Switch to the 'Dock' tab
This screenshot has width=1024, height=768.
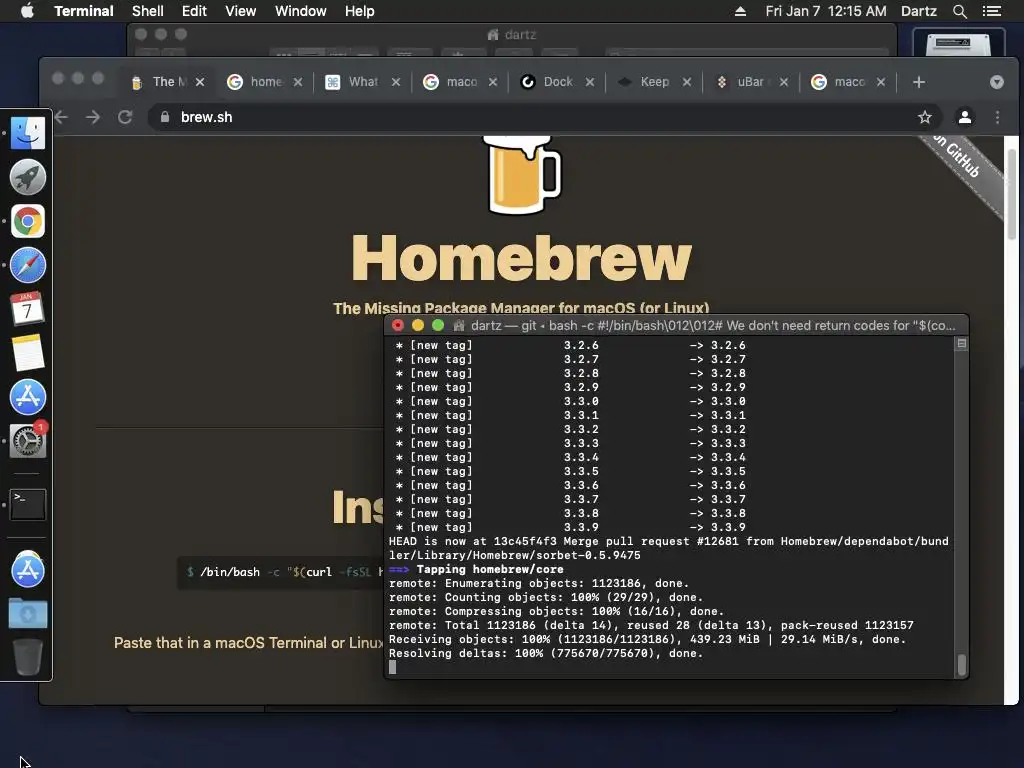[x=557, y=82]
